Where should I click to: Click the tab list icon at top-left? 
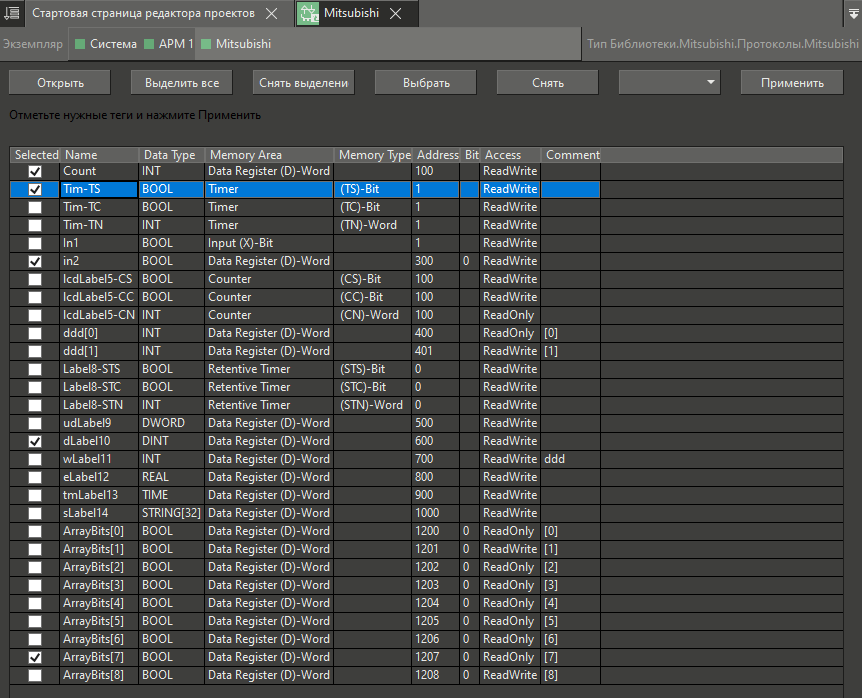coord(13,14)
